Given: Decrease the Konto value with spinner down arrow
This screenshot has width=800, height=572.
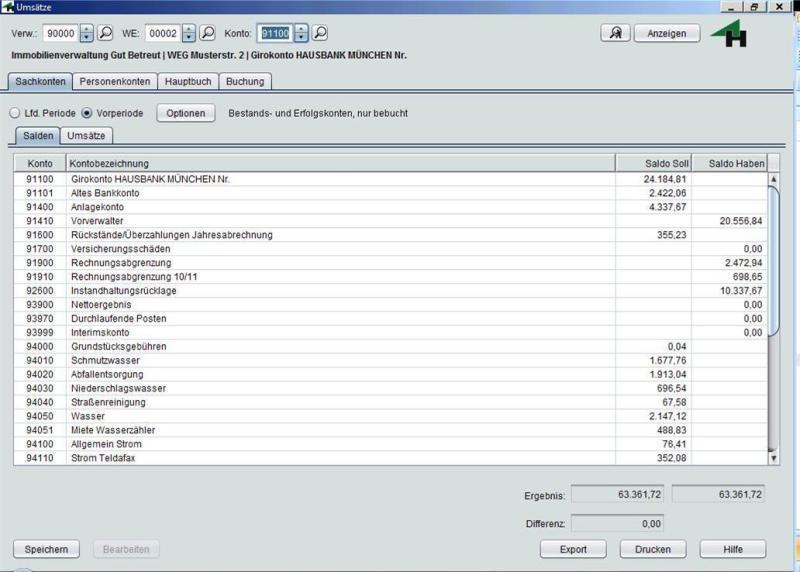Looking at the screenshot, I should pos(301,38).
